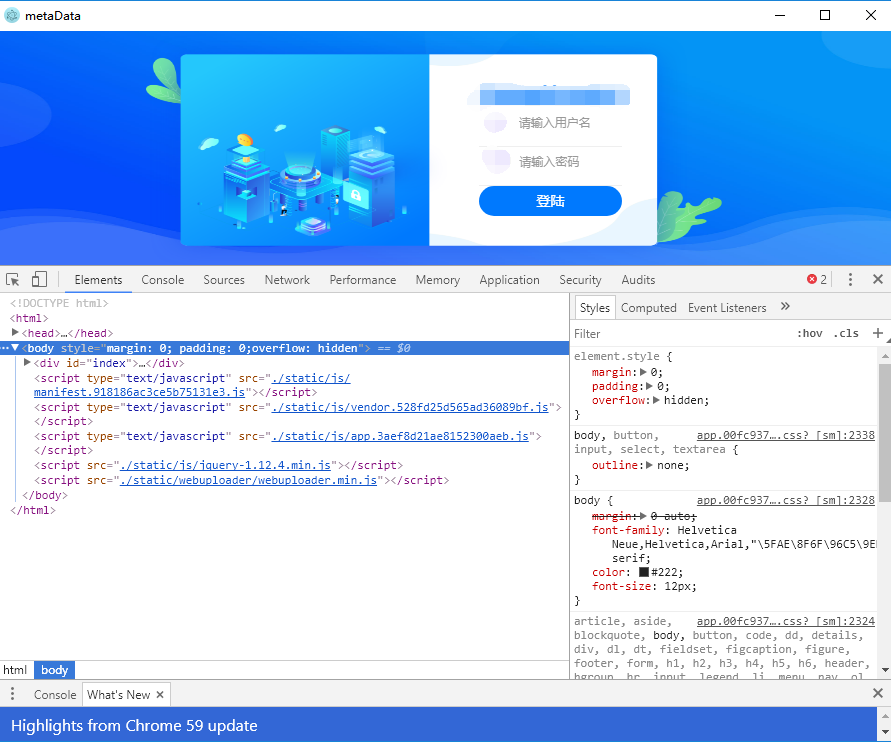
Task: Expand the margin shorthand in element.style
Action: pyautogui.click(x=643, y=372)
